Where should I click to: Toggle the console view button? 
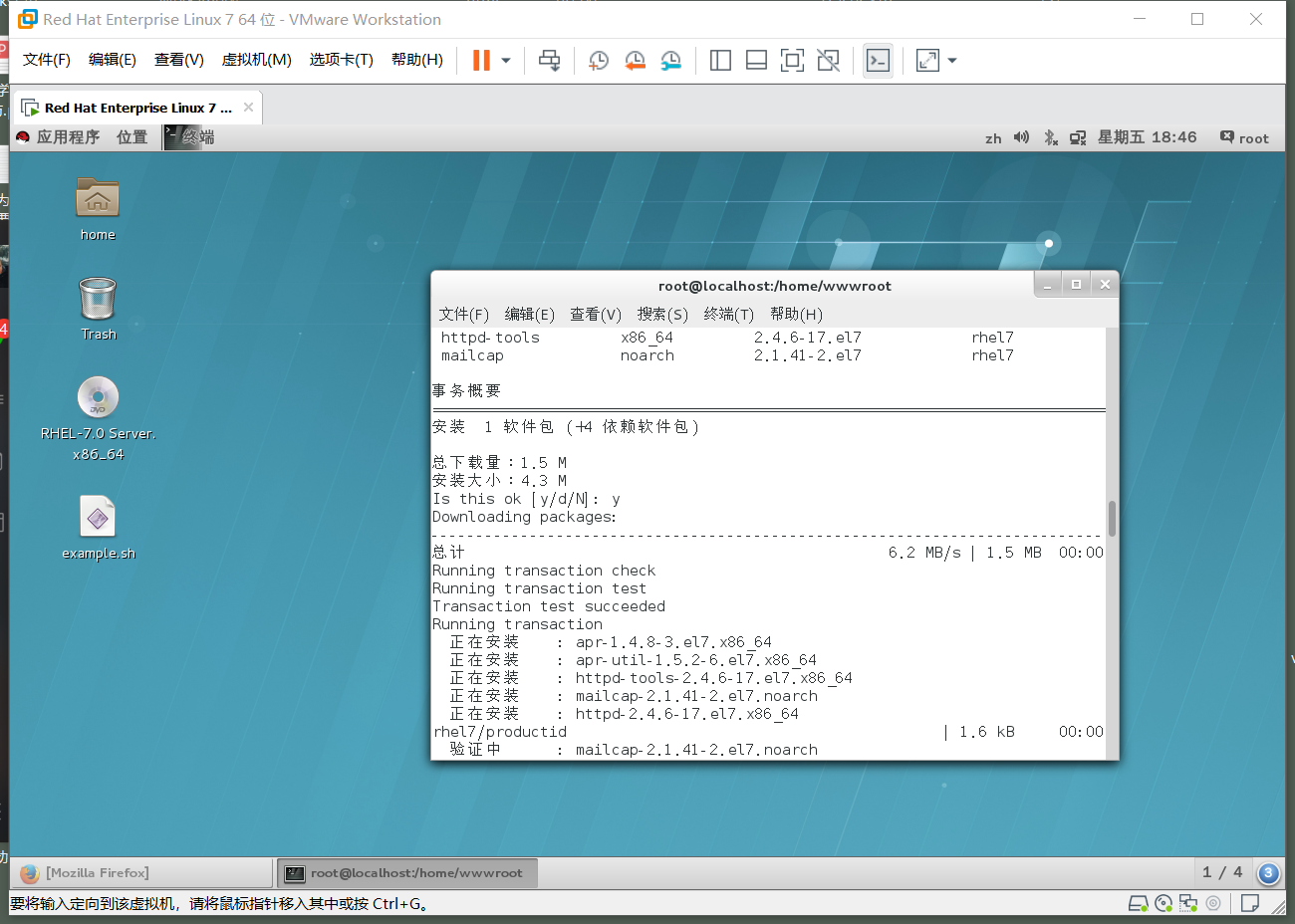(878, 61)
